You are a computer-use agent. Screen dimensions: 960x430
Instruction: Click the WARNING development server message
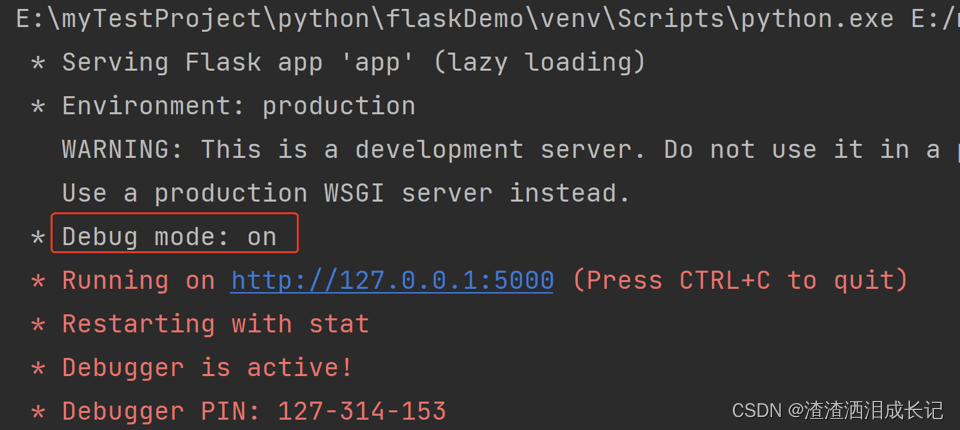pos(511,149)
